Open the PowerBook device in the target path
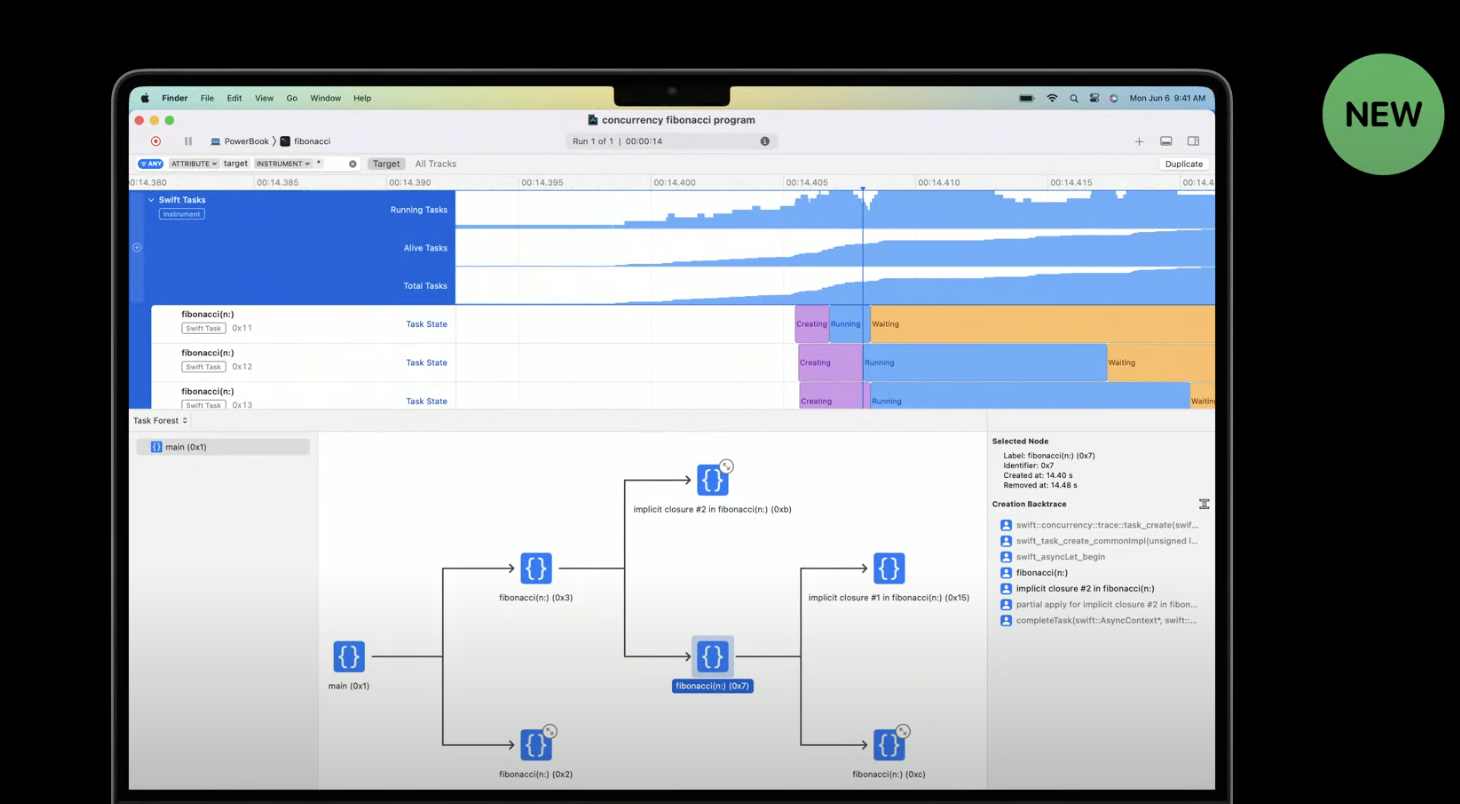 pos(240,141)
